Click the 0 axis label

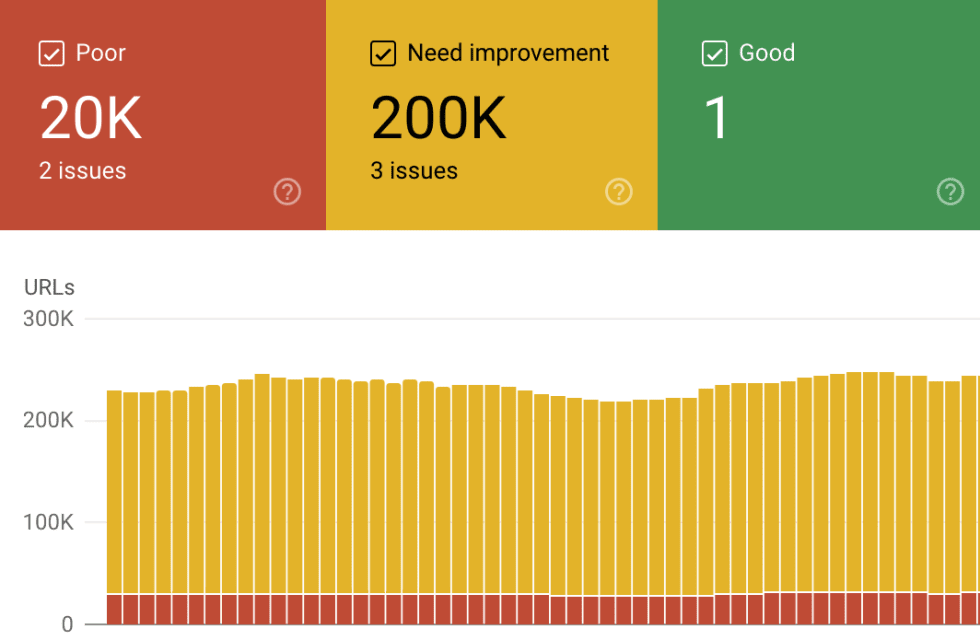click(x=67, y=624)
